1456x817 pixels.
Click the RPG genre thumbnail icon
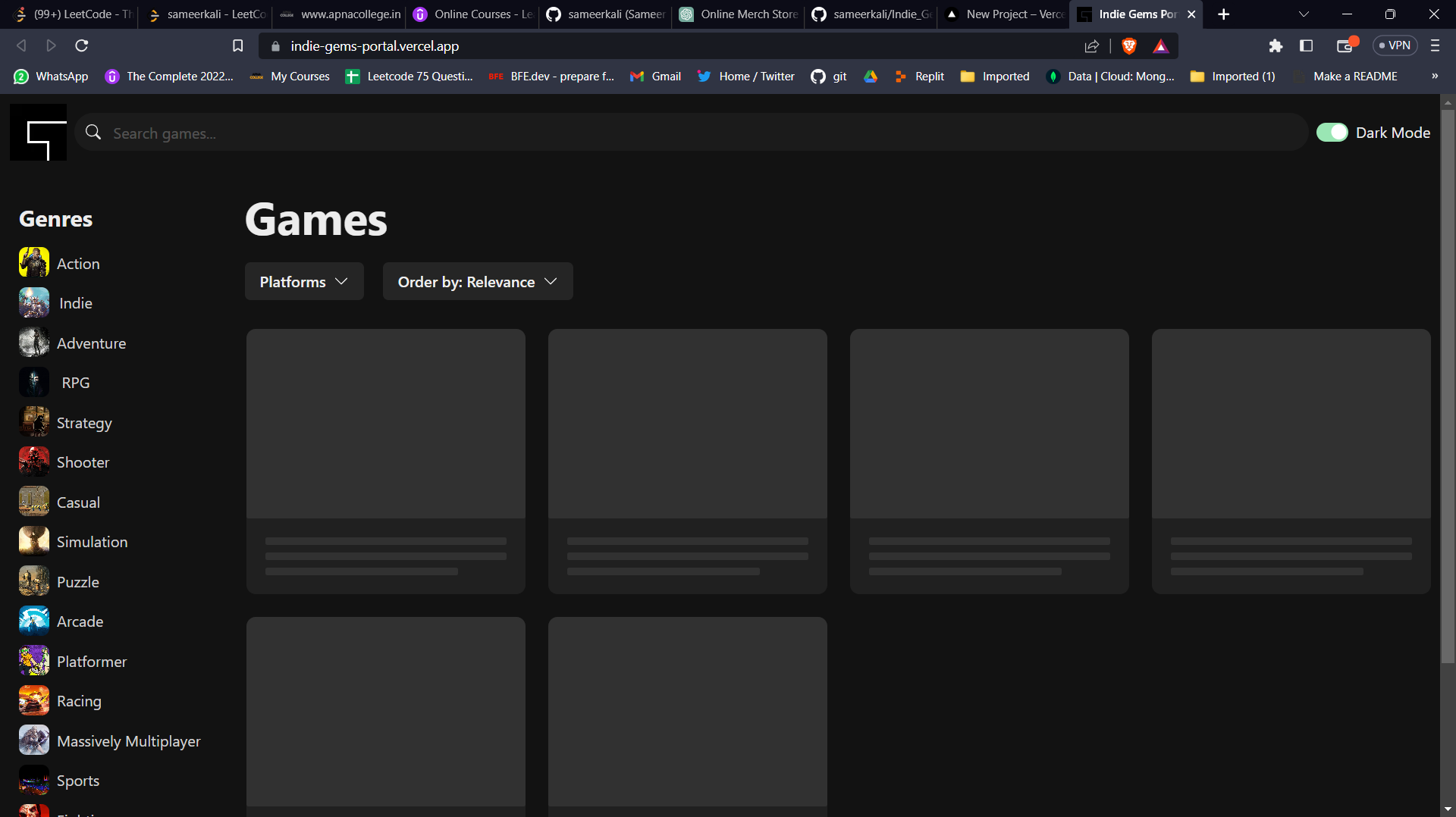point(34,383)
